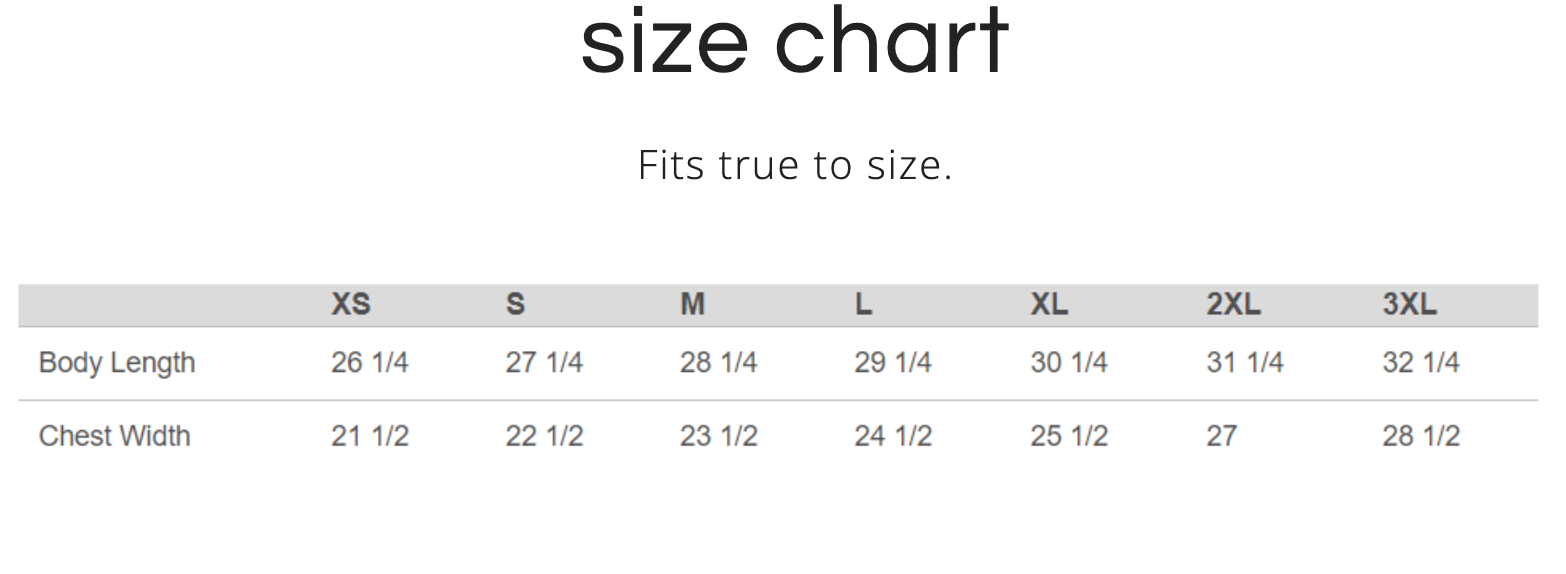Click the M body length value 28 1/4
Viewport: 1566px width, 574px height.
pyautogui.click(x=718, y=363)
